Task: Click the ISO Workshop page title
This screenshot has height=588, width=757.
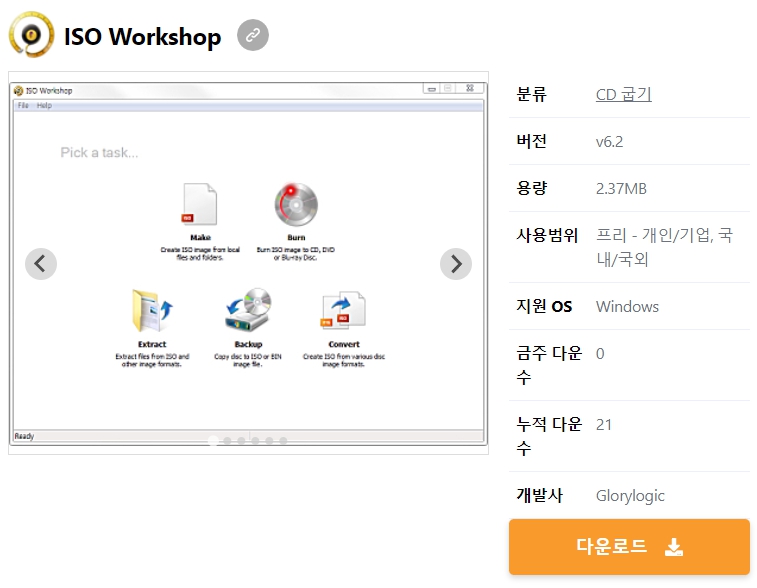Action: pos(142,37)
